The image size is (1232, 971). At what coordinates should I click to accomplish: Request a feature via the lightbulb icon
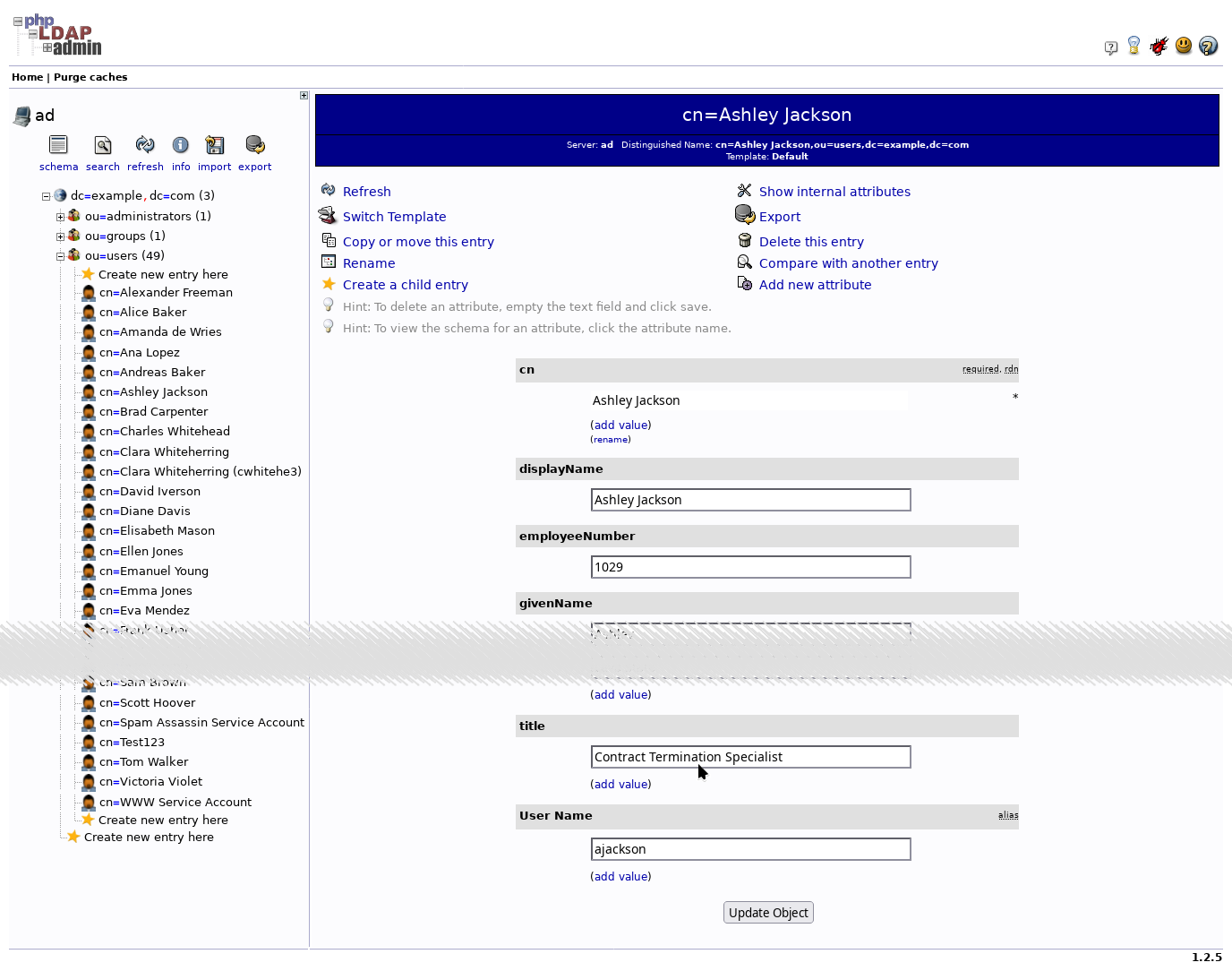[1134, 46]
